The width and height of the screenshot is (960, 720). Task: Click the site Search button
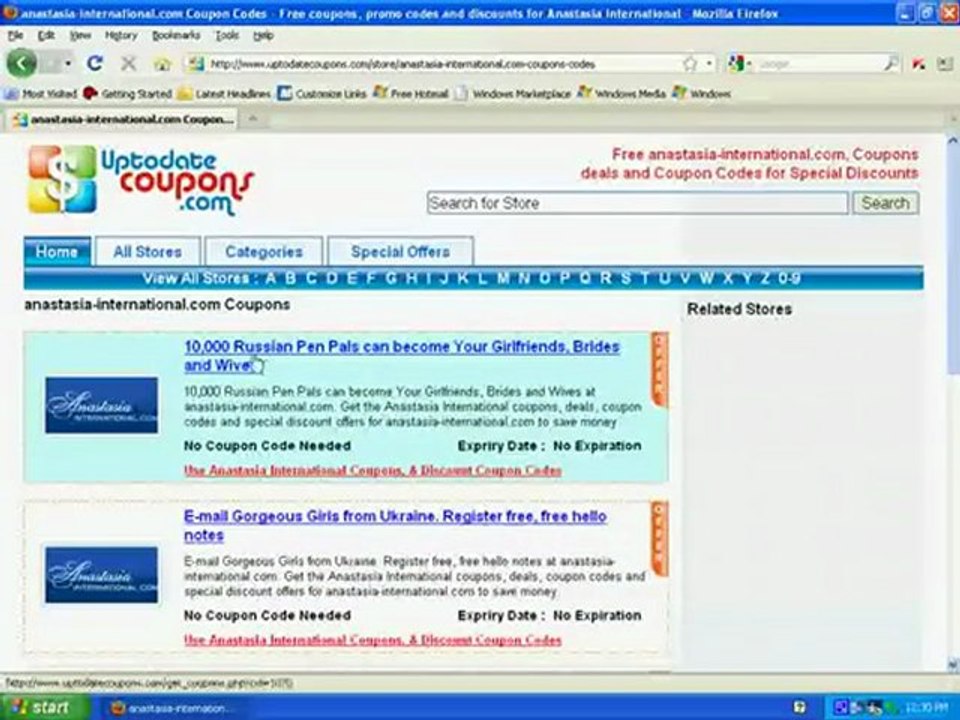click(x=885, y=203)
